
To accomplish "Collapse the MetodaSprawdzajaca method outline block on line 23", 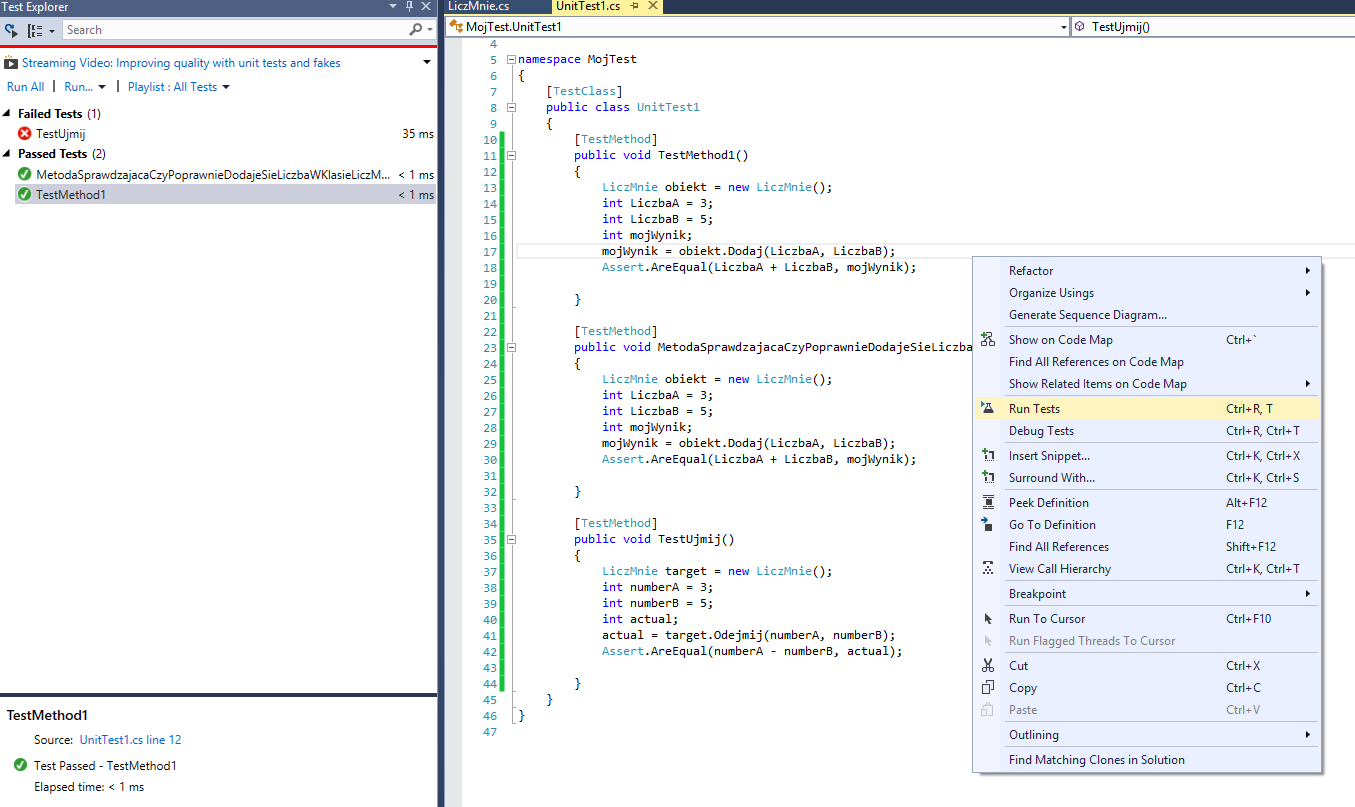I will [511, 347].
